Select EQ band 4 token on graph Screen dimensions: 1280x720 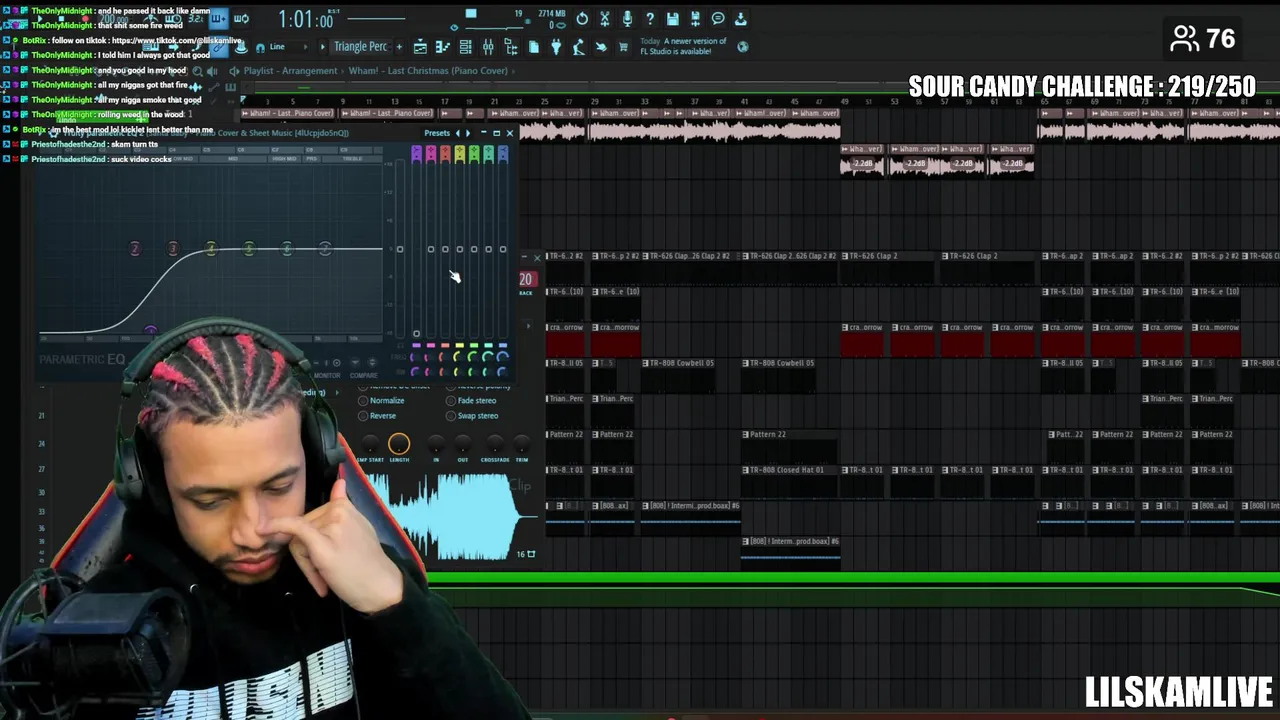[210, 248]
